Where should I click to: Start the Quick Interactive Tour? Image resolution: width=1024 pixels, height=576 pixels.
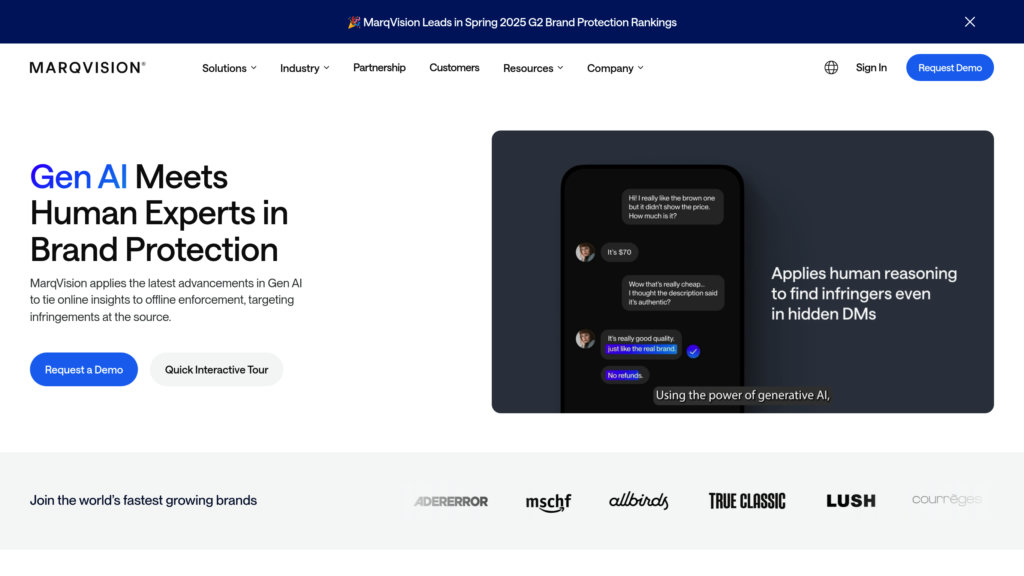point(216,370)
